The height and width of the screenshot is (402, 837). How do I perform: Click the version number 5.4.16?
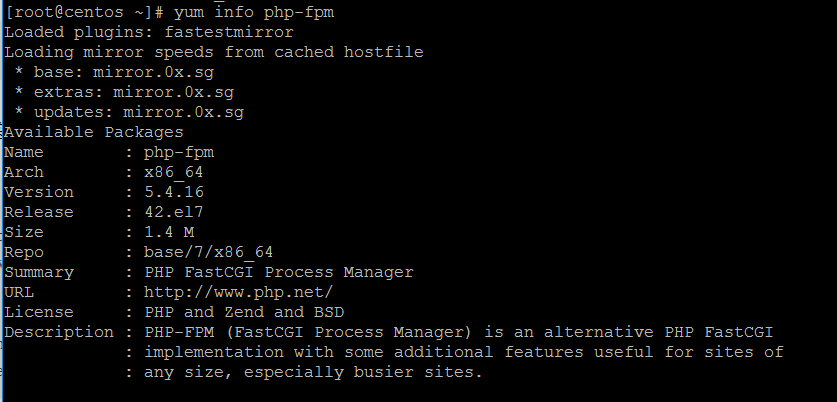tap(174, 192)
